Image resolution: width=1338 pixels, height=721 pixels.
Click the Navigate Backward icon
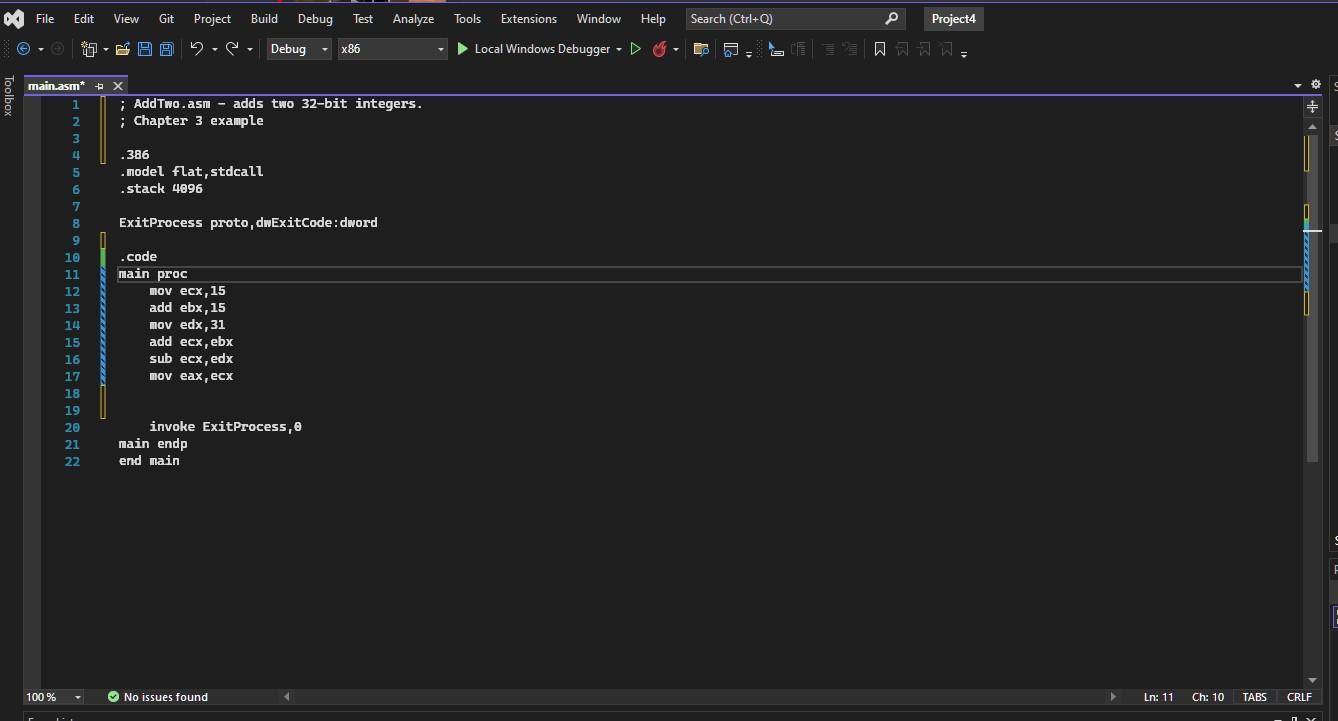tap(24, 48)
